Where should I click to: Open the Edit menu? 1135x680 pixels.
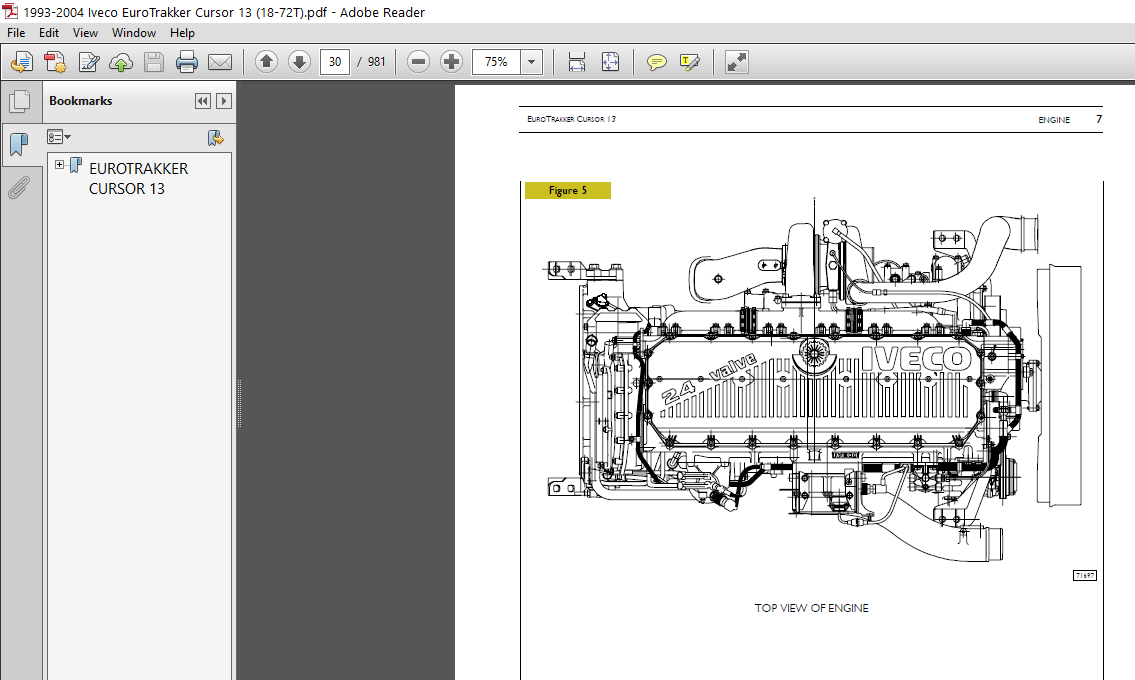pyautogui.click(x=49, y=33)
